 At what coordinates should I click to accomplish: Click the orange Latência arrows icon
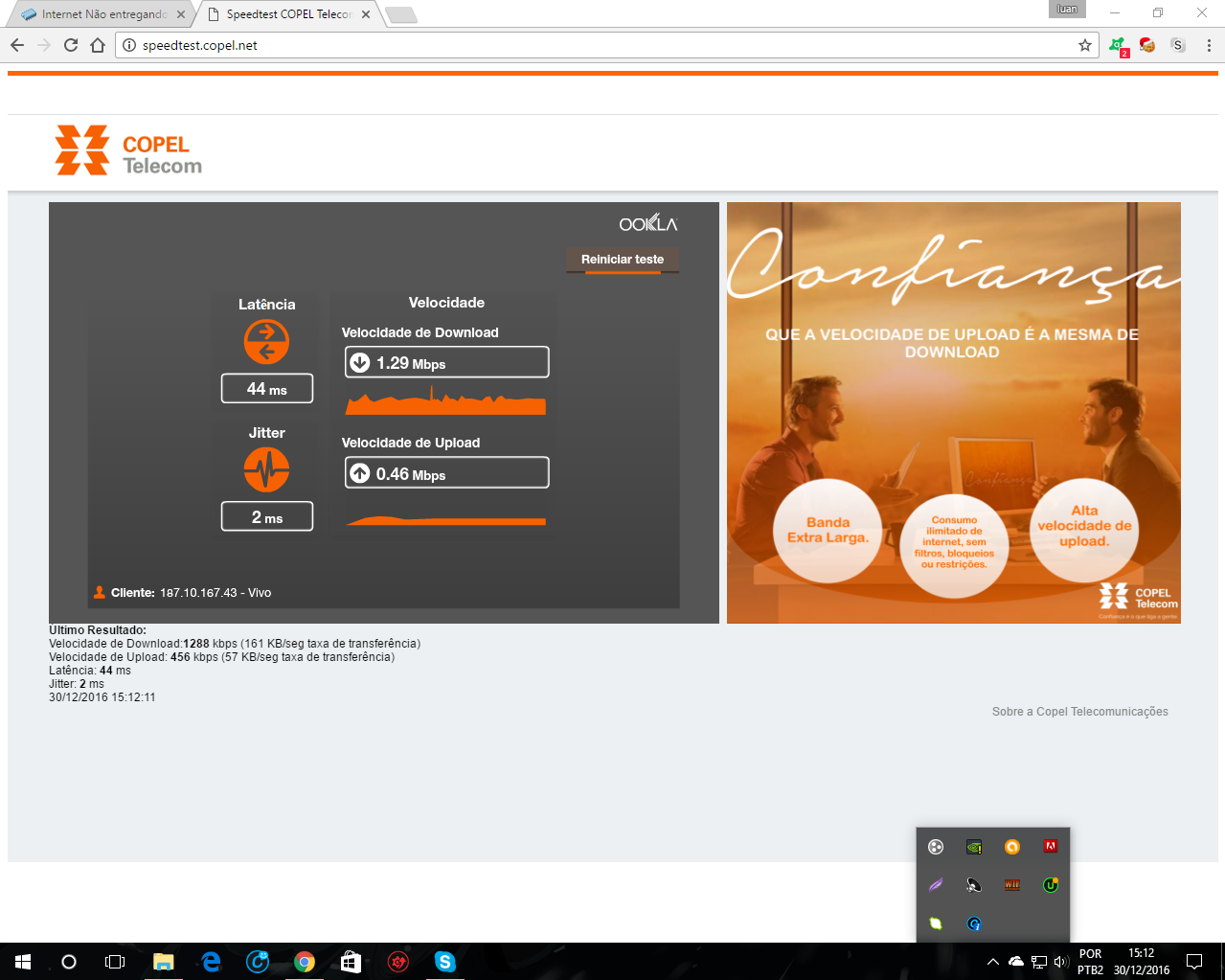(266, 342)
